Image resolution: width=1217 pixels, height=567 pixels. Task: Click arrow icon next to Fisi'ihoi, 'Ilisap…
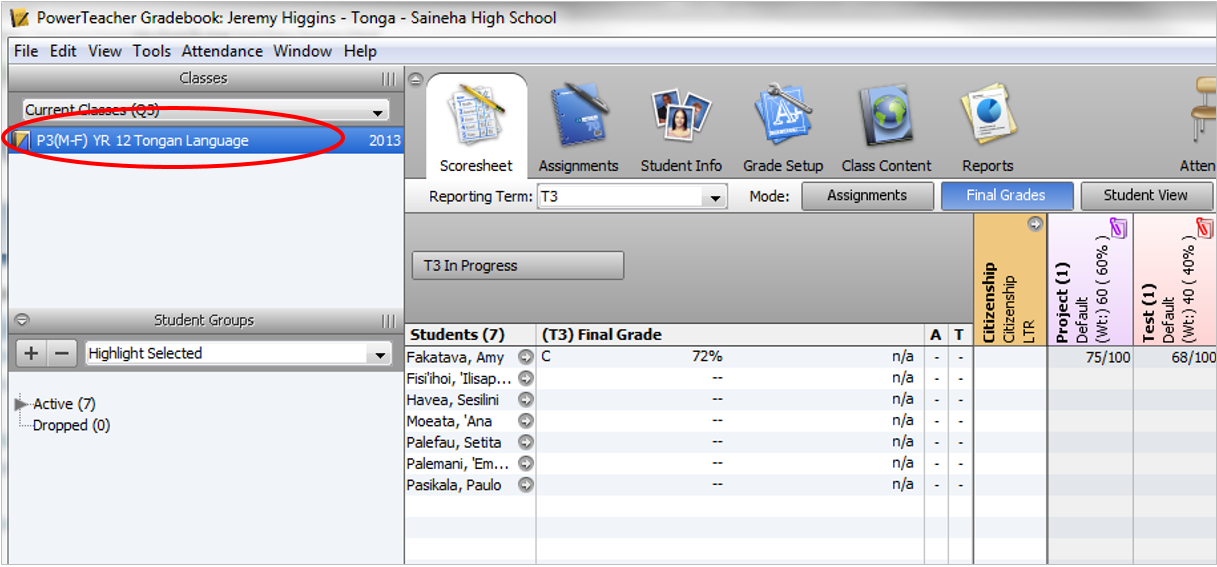[525, 379]
